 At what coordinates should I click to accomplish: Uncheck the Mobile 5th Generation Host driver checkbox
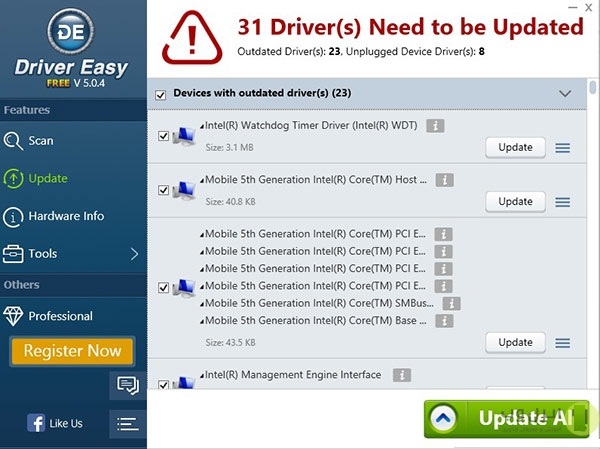(x=163, y=190)
